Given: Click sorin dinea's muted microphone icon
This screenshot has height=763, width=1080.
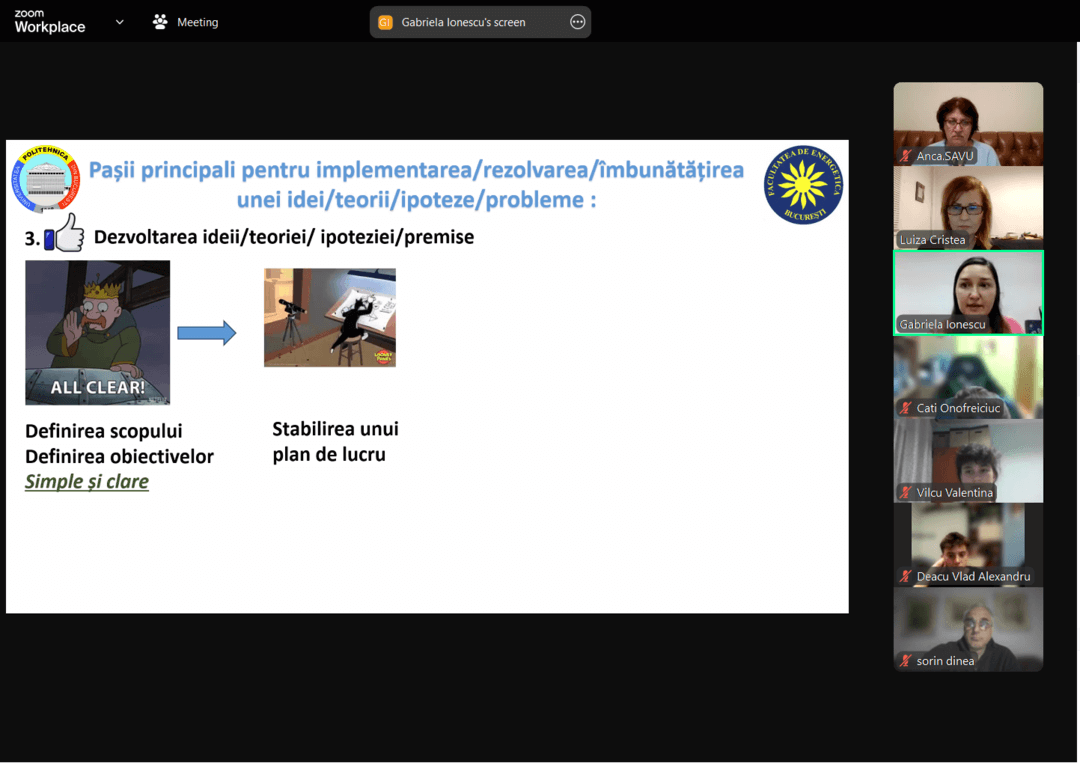Looking at the screenshot, I should coord(906,661).
